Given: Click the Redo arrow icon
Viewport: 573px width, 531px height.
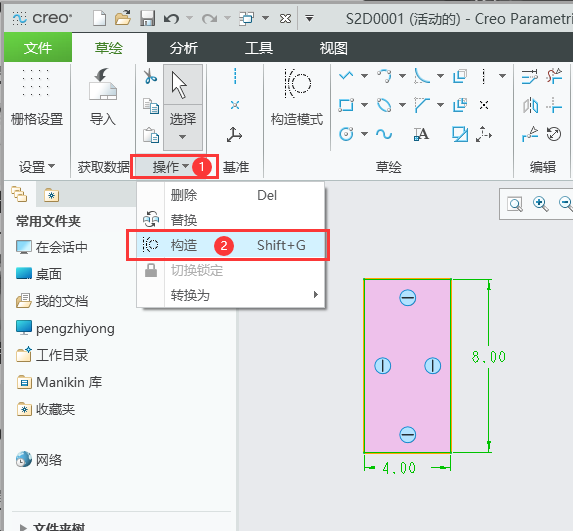Looking at the screenshot, I should [x=209, y=18].
